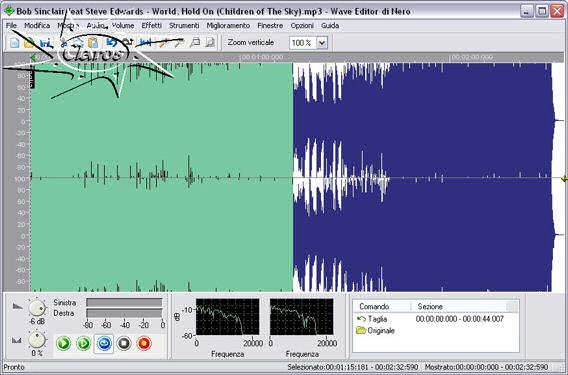Click the black Stop button
This screenshot has width=568, height=375.
click(x=124, y=343)
